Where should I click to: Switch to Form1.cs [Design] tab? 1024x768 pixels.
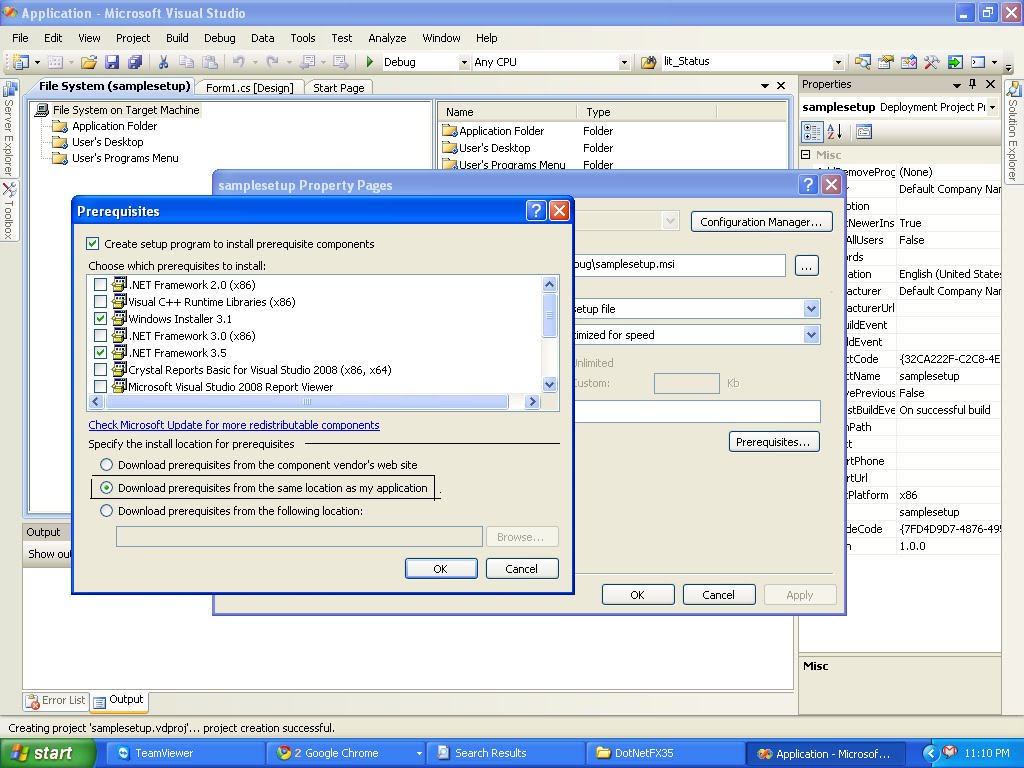(249, 88)
